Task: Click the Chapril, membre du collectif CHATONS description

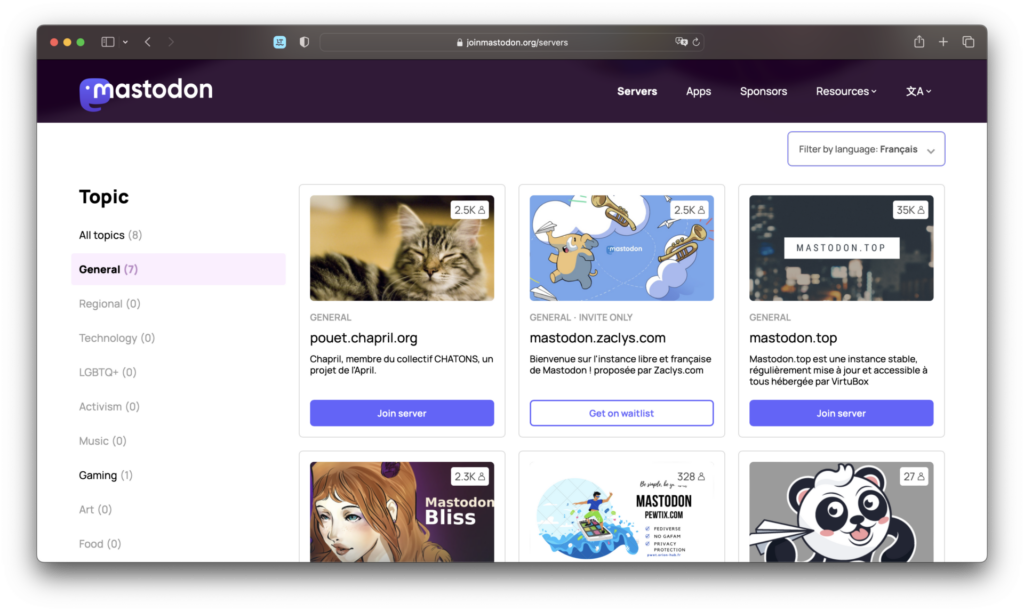Action: [401, 364]
